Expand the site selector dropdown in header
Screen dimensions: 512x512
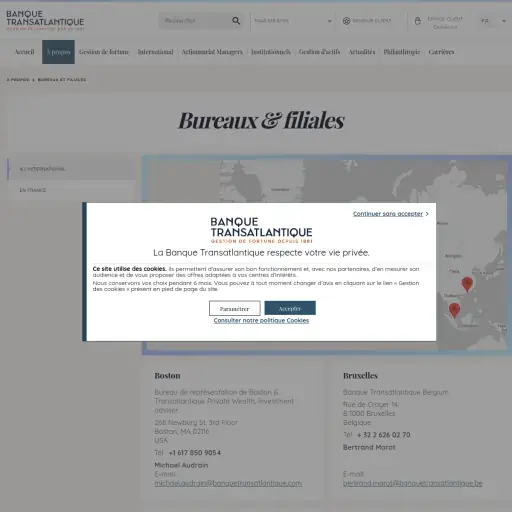click(293, 21)
